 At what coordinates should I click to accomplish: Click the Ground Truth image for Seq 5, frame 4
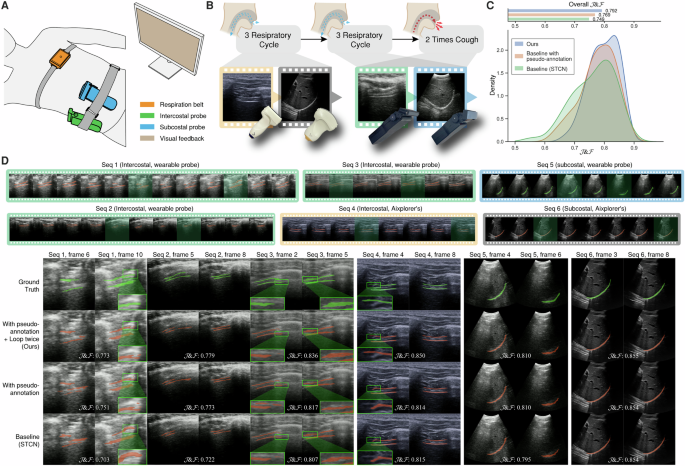coord(490,284)
